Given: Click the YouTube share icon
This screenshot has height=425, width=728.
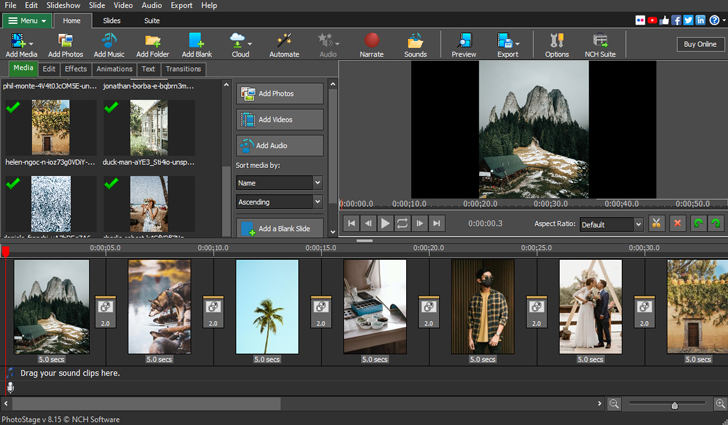Looking at the screenshot, I should (x=652, y=20).
